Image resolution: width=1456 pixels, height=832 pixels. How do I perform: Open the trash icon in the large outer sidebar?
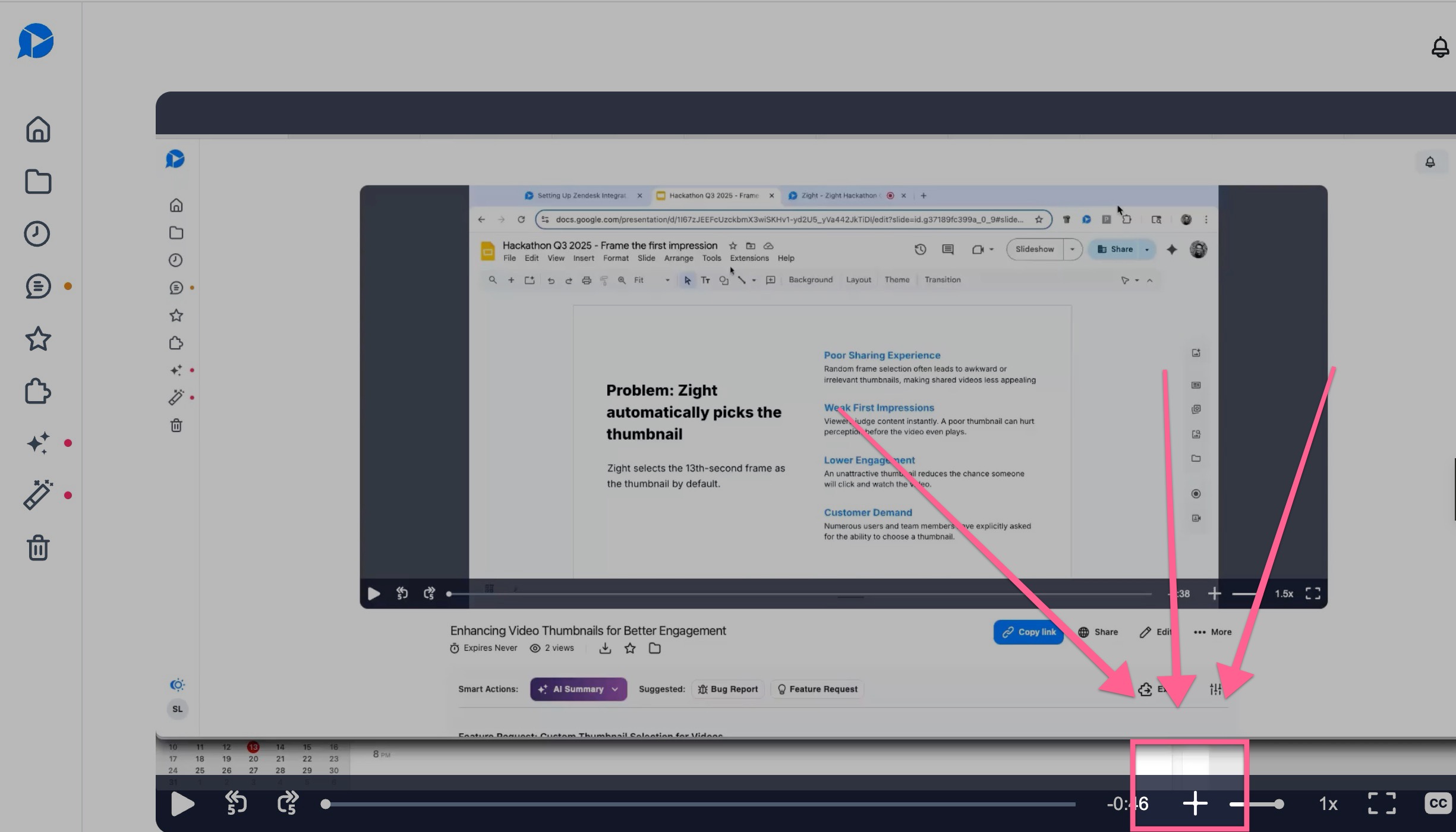[38, 547]
